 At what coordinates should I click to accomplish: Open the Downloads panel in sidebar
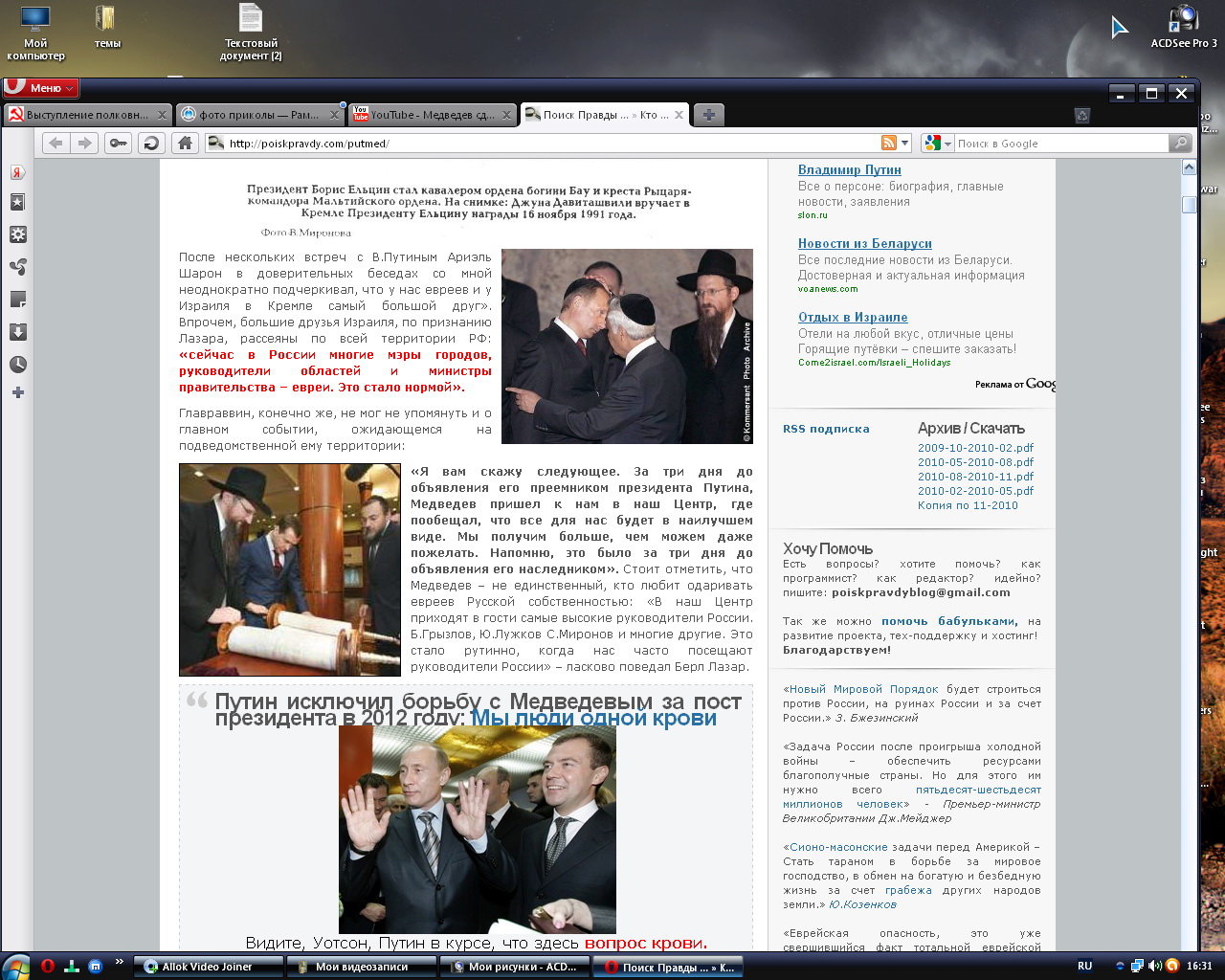[x=17, y=332]
